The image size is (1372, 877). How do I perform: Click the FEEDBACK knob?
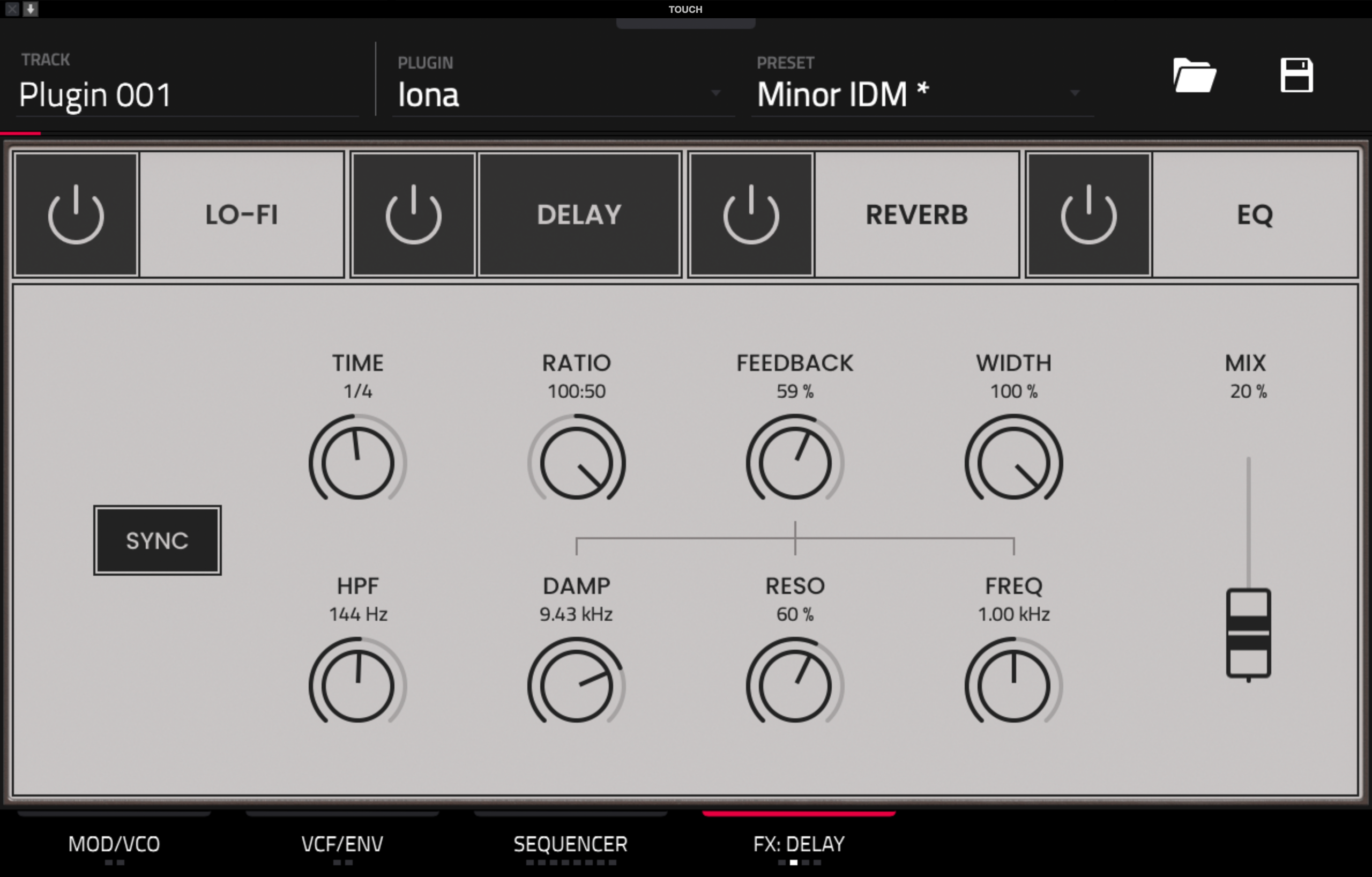click(x=795, y=462)
